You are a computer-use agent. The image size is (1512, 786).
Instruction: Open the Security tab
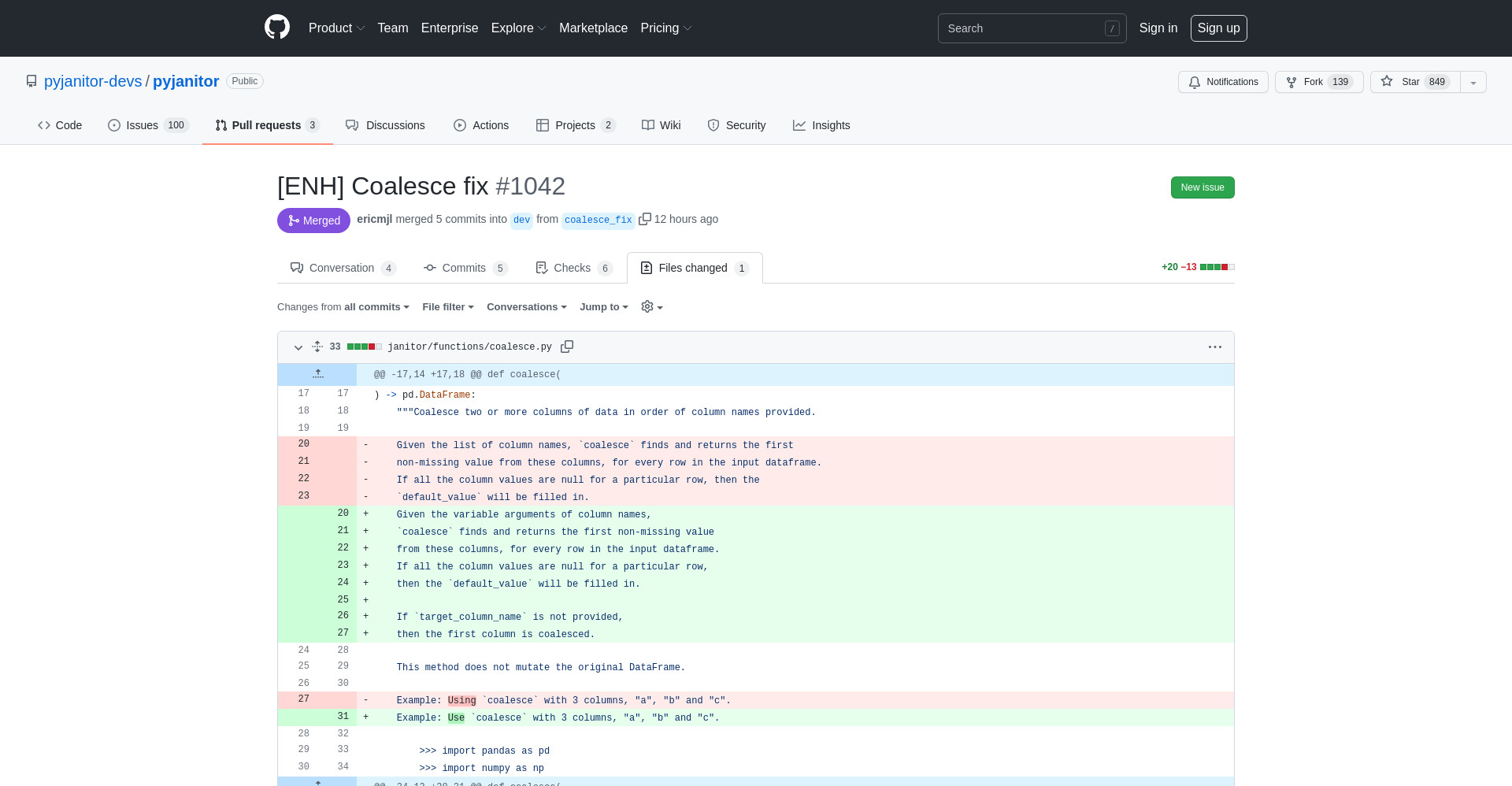click(x=736, y=125)
